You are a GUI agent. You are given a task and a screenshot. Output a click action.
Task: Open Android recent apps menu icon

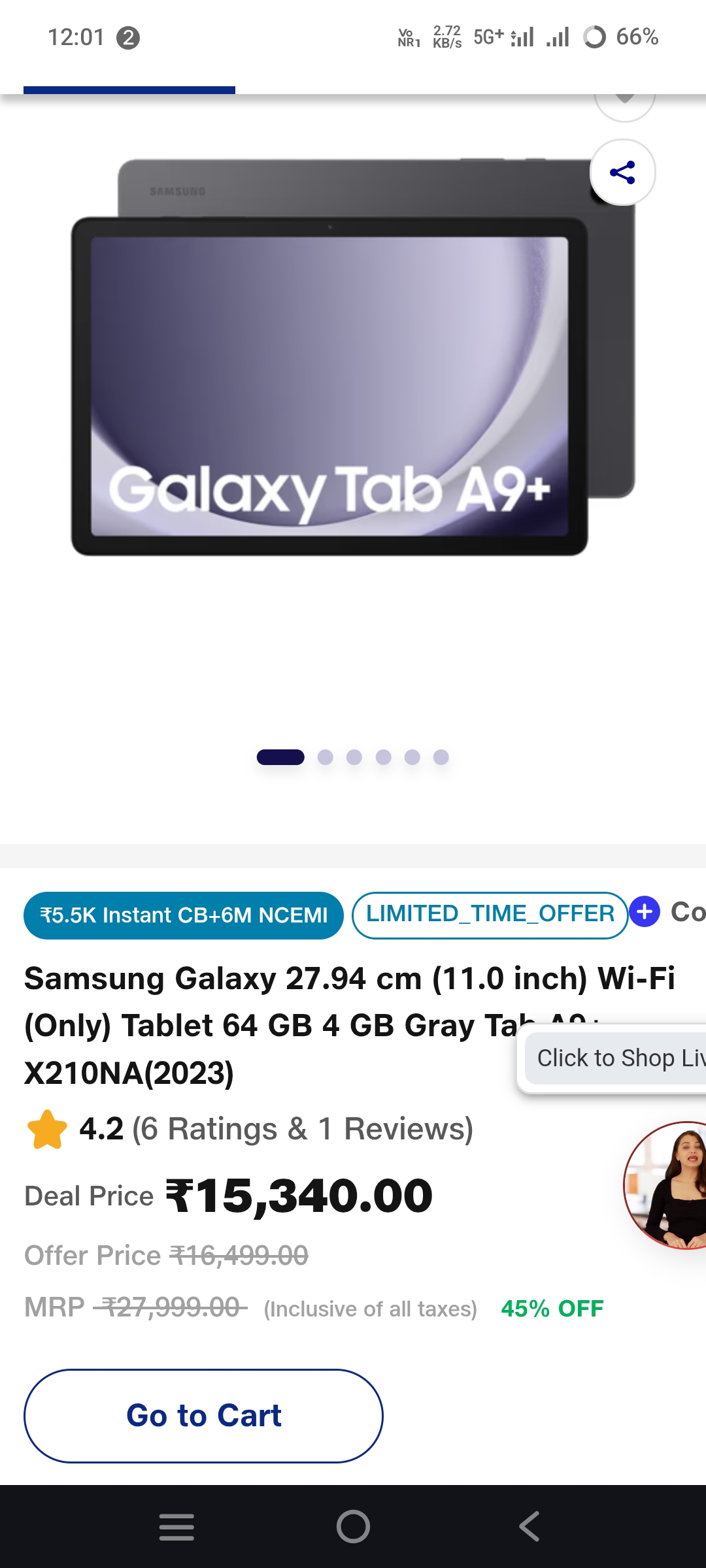(176, 1527)
